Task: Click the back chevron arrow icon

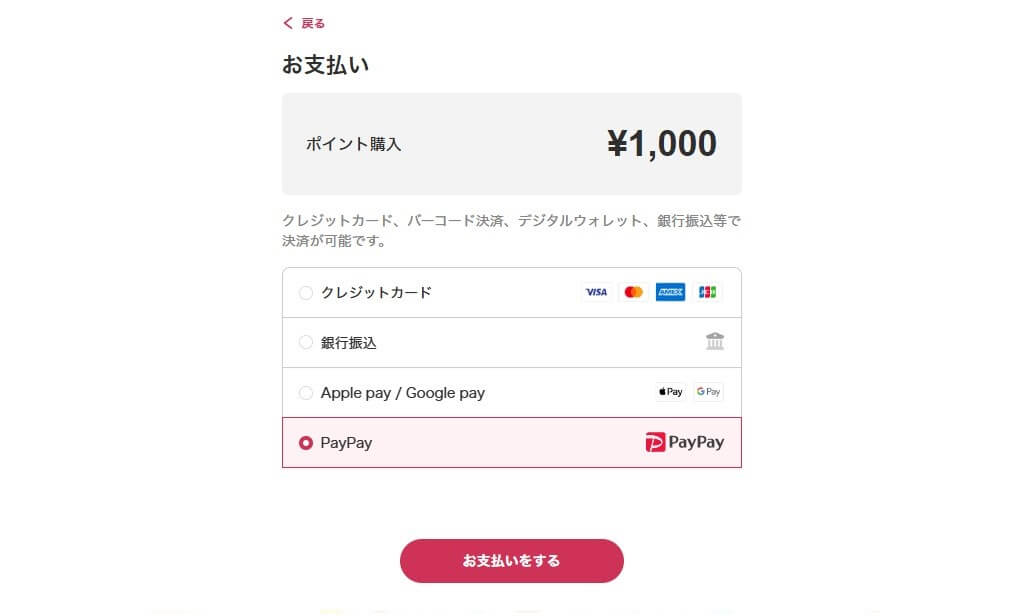Action: point(288,23)
